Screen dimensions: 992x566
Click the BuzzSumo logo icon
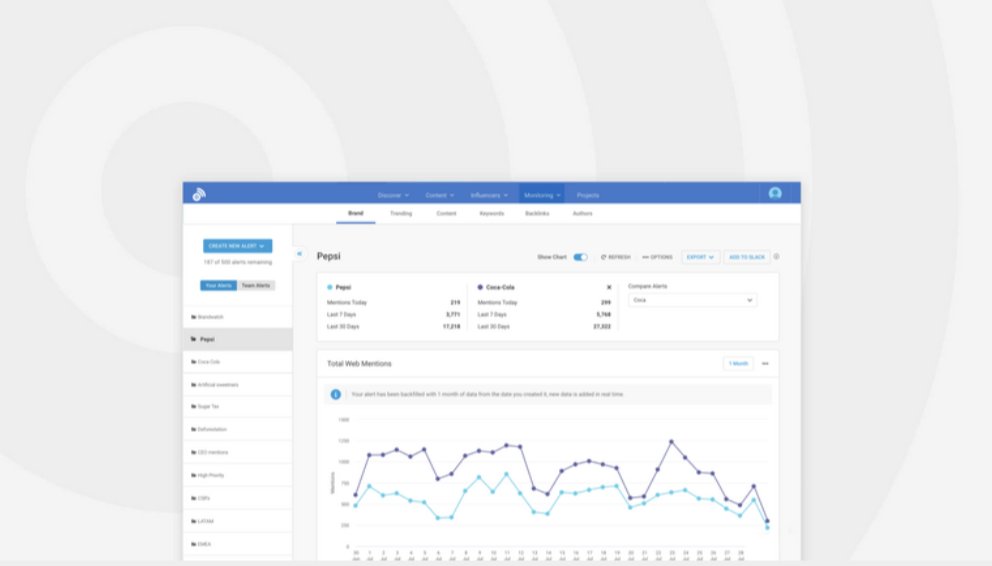(199, 194)
